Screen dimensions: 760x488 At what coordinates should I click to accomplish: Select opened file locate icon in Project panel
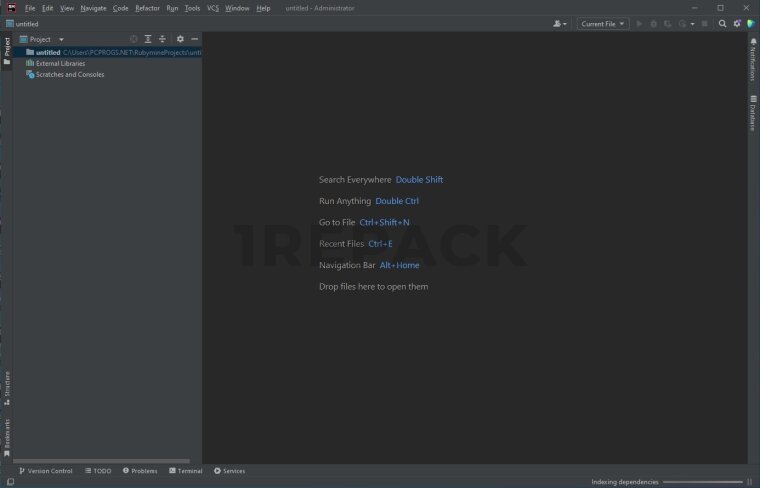pos(134,39)
